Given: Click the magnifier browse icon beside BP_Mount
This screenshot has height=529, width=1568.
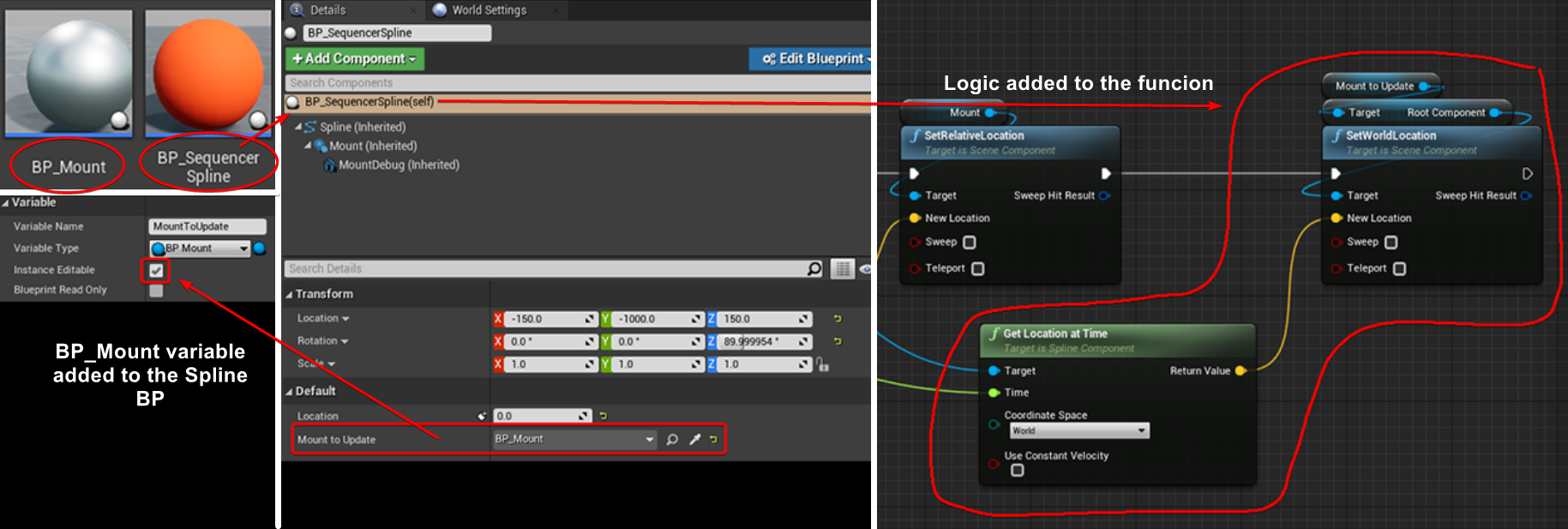Looking at the screenshot, I should coord(672,439).
